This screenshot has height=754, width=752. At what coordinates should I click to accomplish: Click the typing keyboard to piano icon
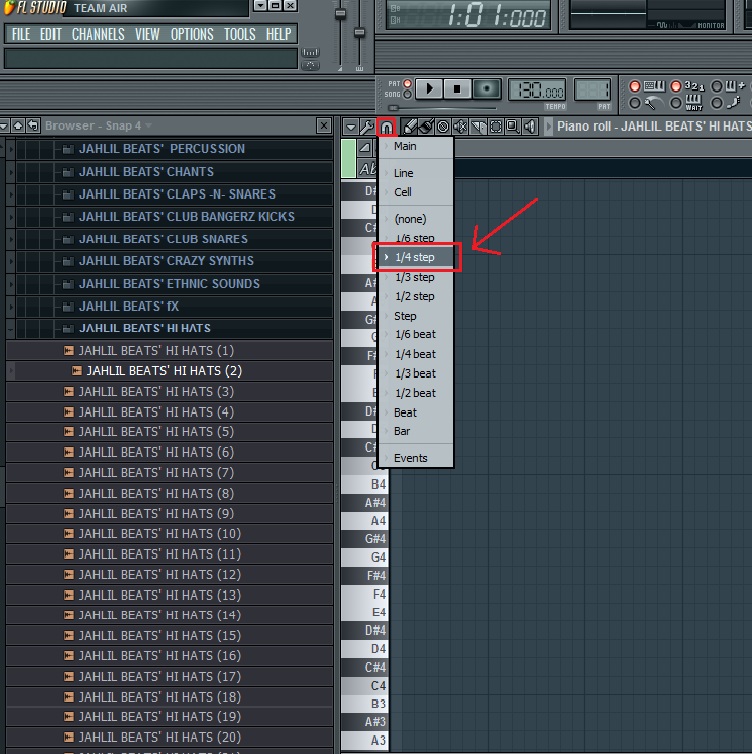tap(654, 86)
